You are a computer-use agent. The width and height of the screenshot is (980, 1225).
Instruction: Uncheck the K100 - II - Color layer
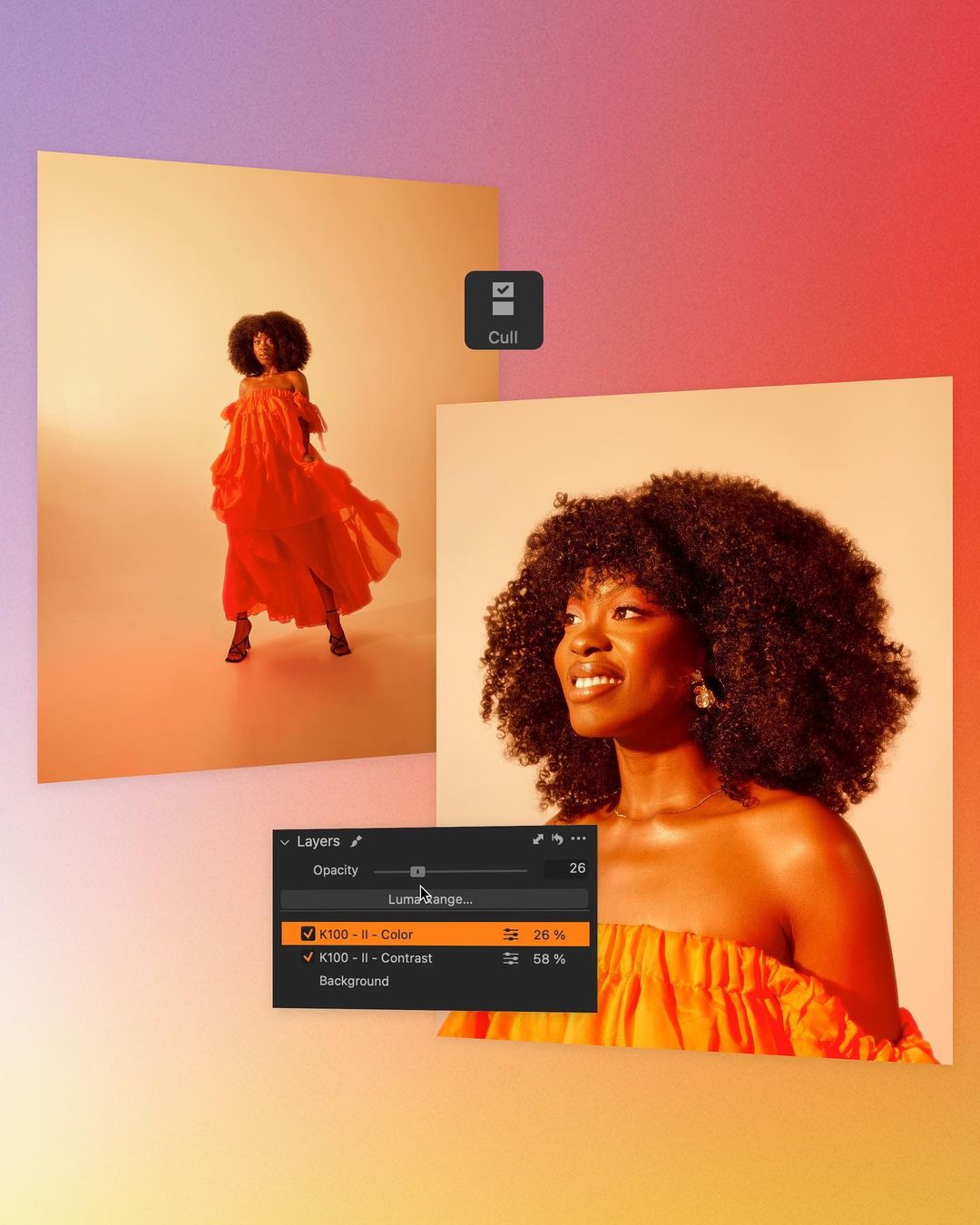pos(308,934)
